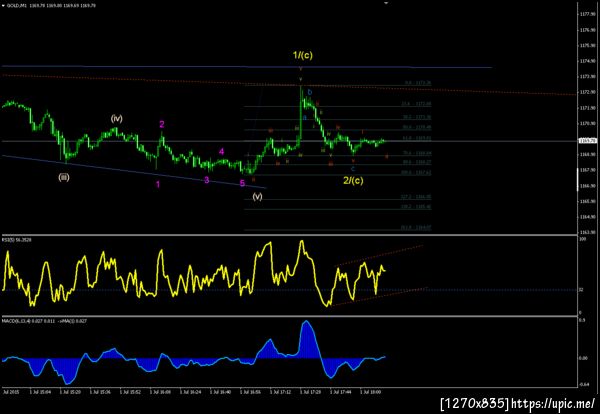Click the chart shift marker triangle at top

tap(386, 2)
